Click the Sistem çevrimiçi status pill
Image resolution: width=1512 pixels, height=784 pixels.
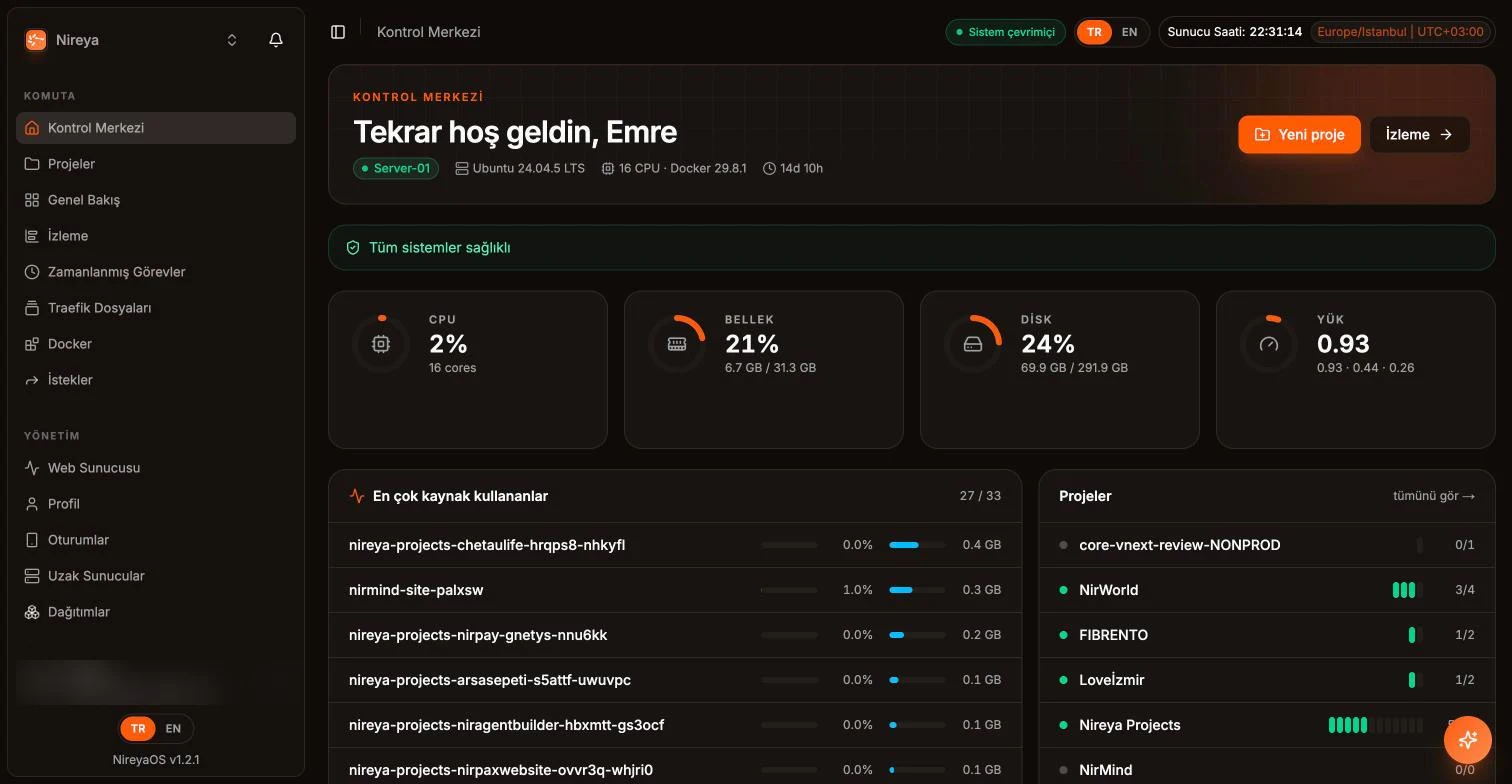pos(1005,32)
